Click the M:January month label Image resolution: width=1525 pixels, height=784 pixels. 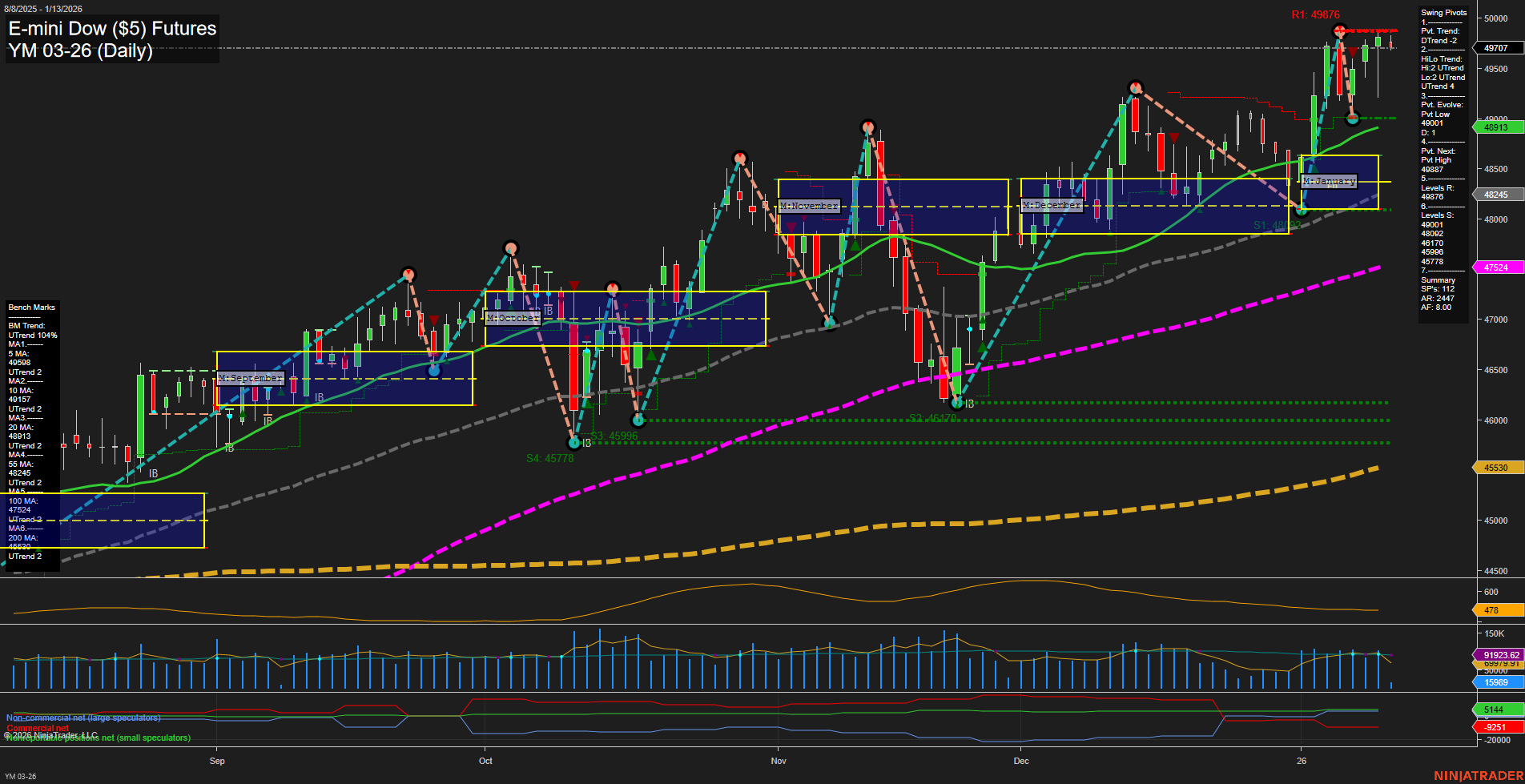pyautogui.click(x=1330, y=182)
